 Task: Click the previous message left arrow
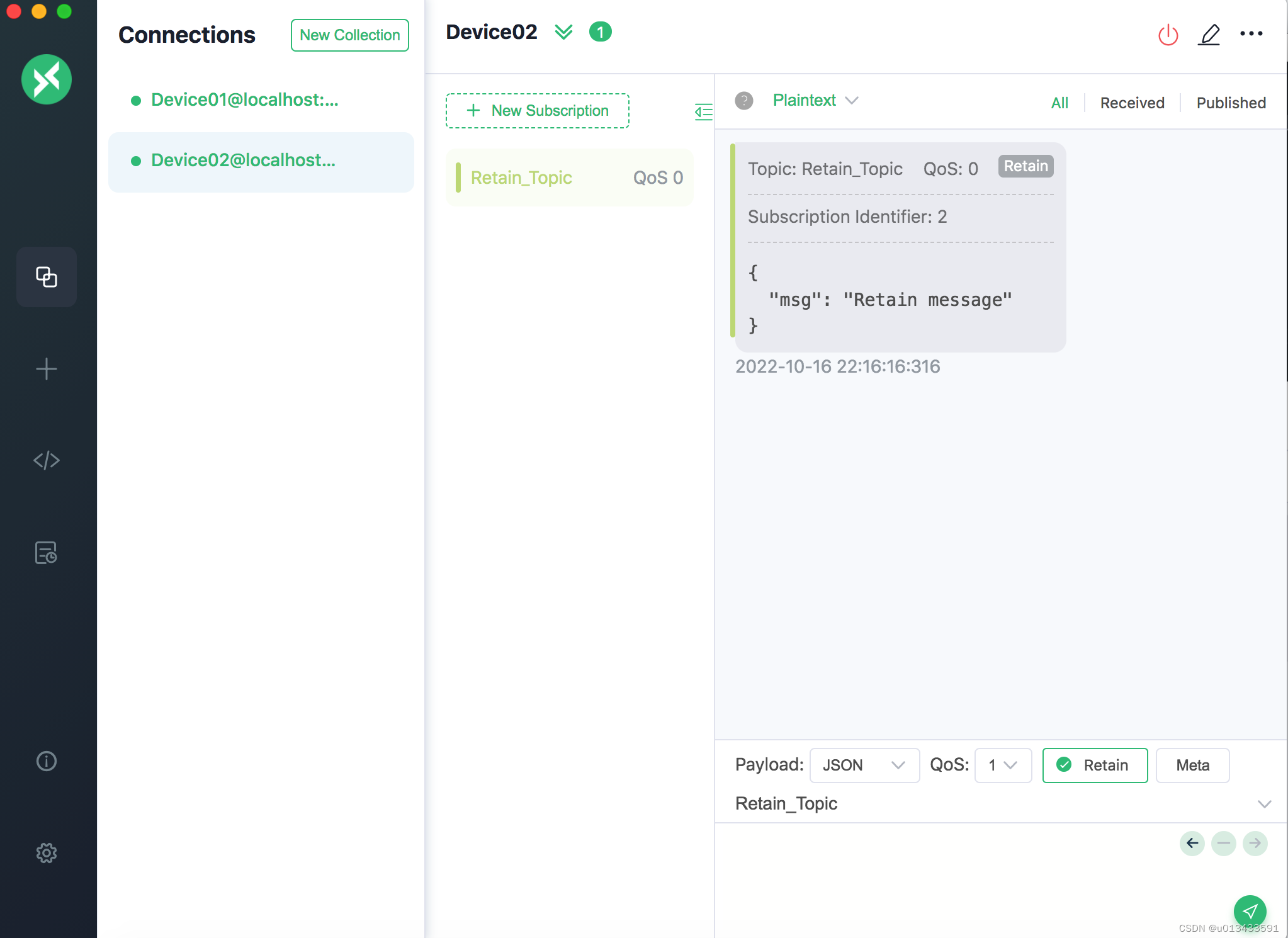coord(1192,843)
